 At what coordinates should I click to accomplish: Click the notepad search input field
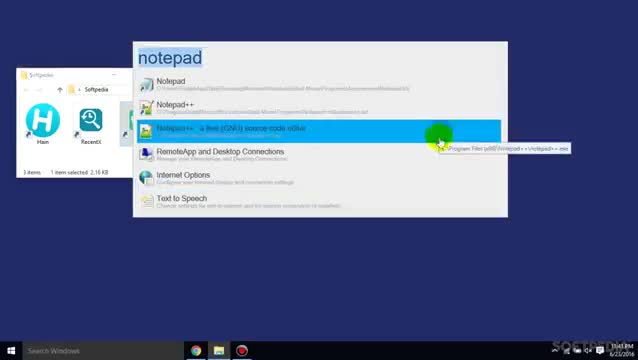click(x=320, y=58)
